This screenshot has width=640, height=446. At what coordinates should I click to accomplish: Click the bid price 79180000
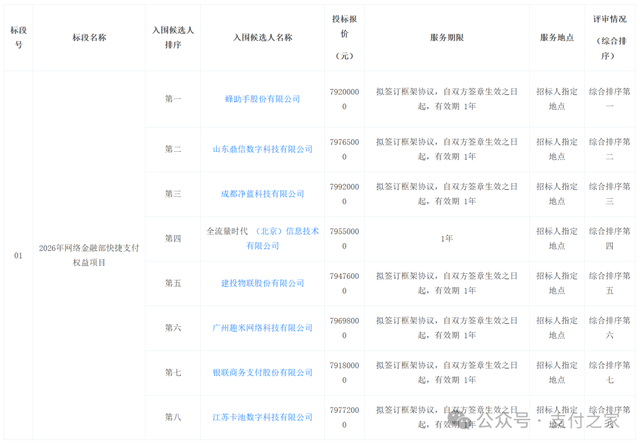pos(344,373)
